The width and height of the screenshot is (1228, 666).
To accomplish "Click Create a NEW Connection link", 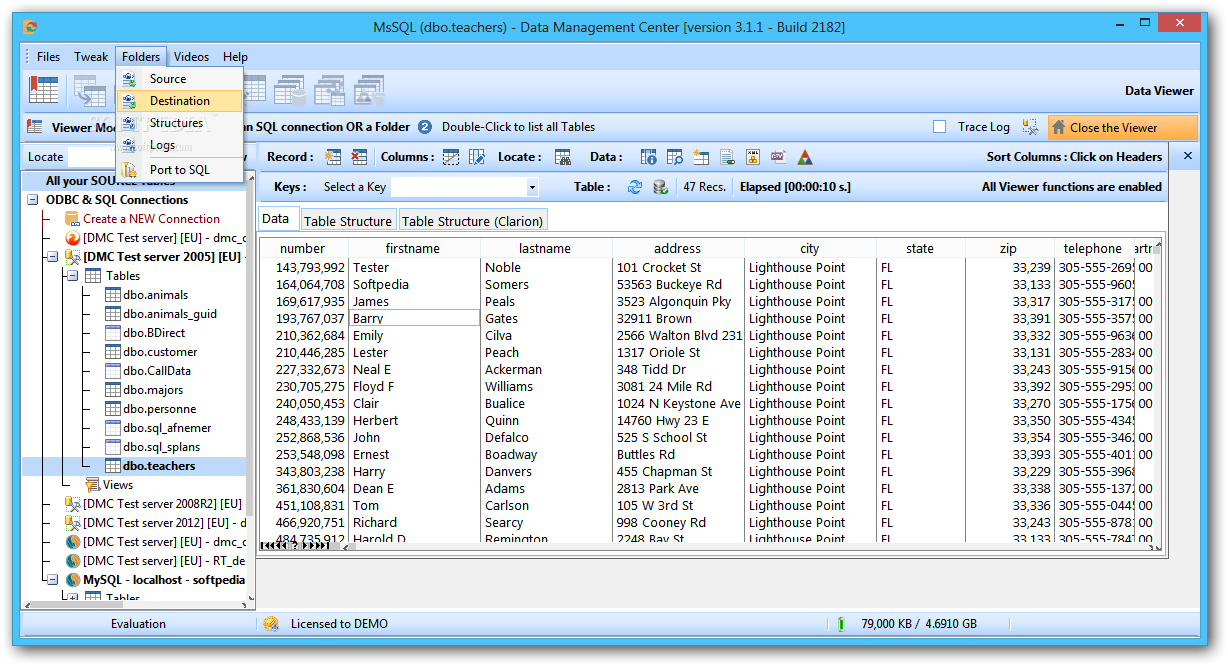I will (x=152, y=219).
